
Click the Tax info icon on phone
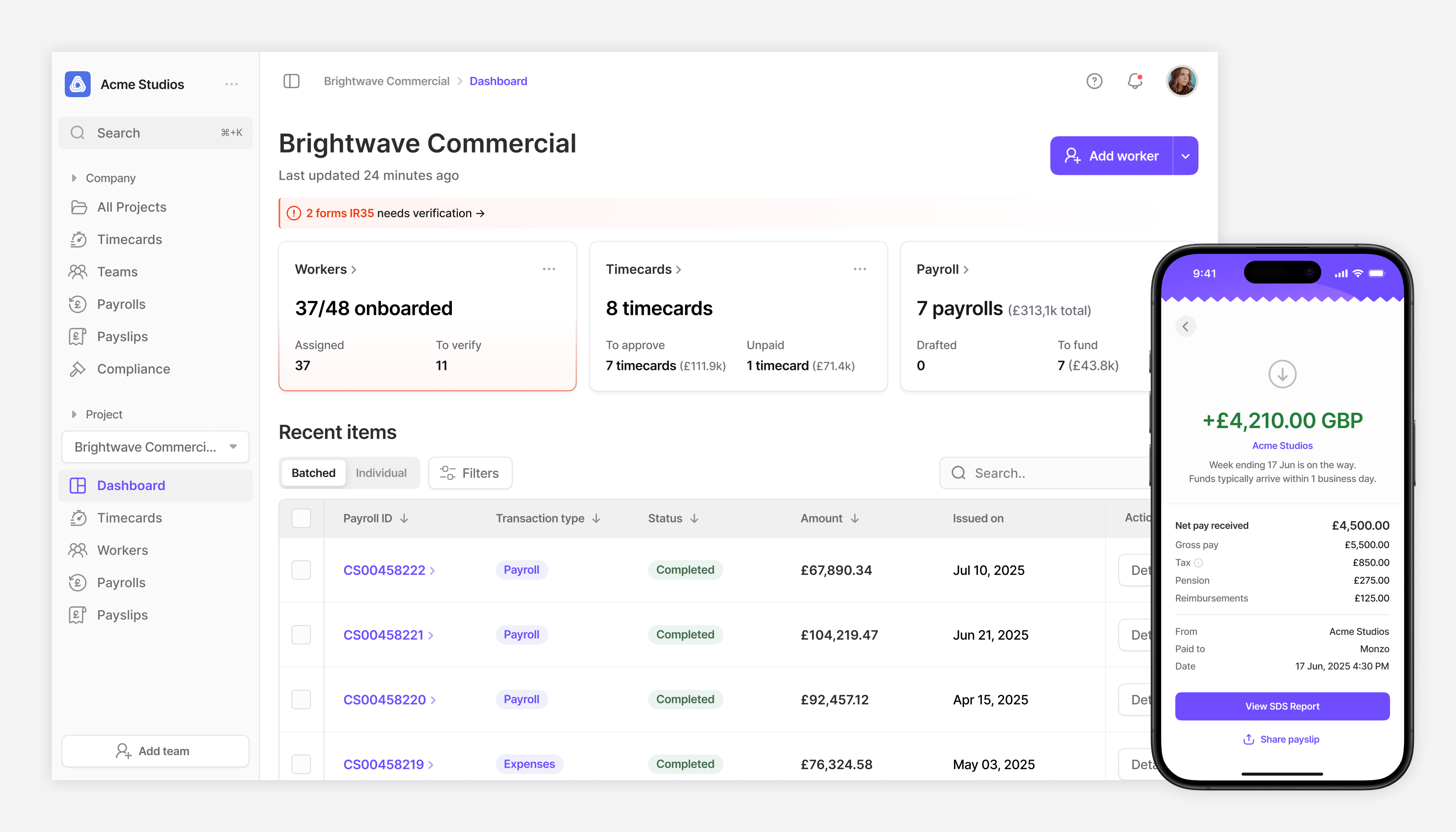click(x=1199, y=563)
